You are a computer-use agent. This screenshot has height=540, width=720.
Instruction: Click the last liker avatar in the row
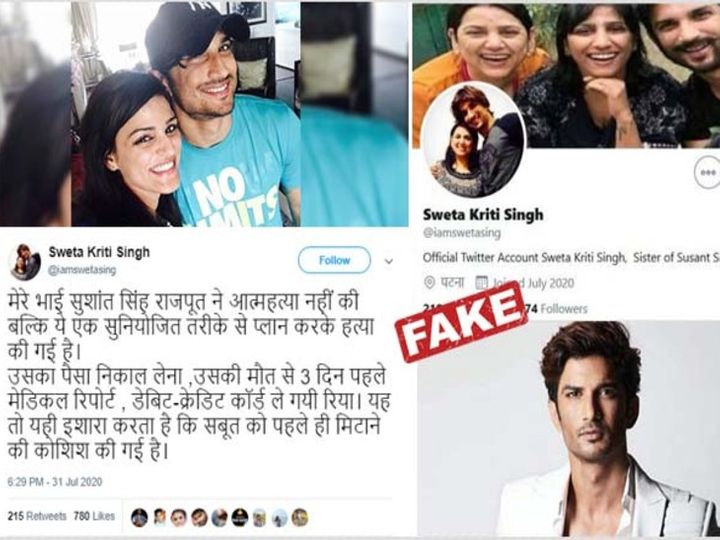click(x=299, y=518)
